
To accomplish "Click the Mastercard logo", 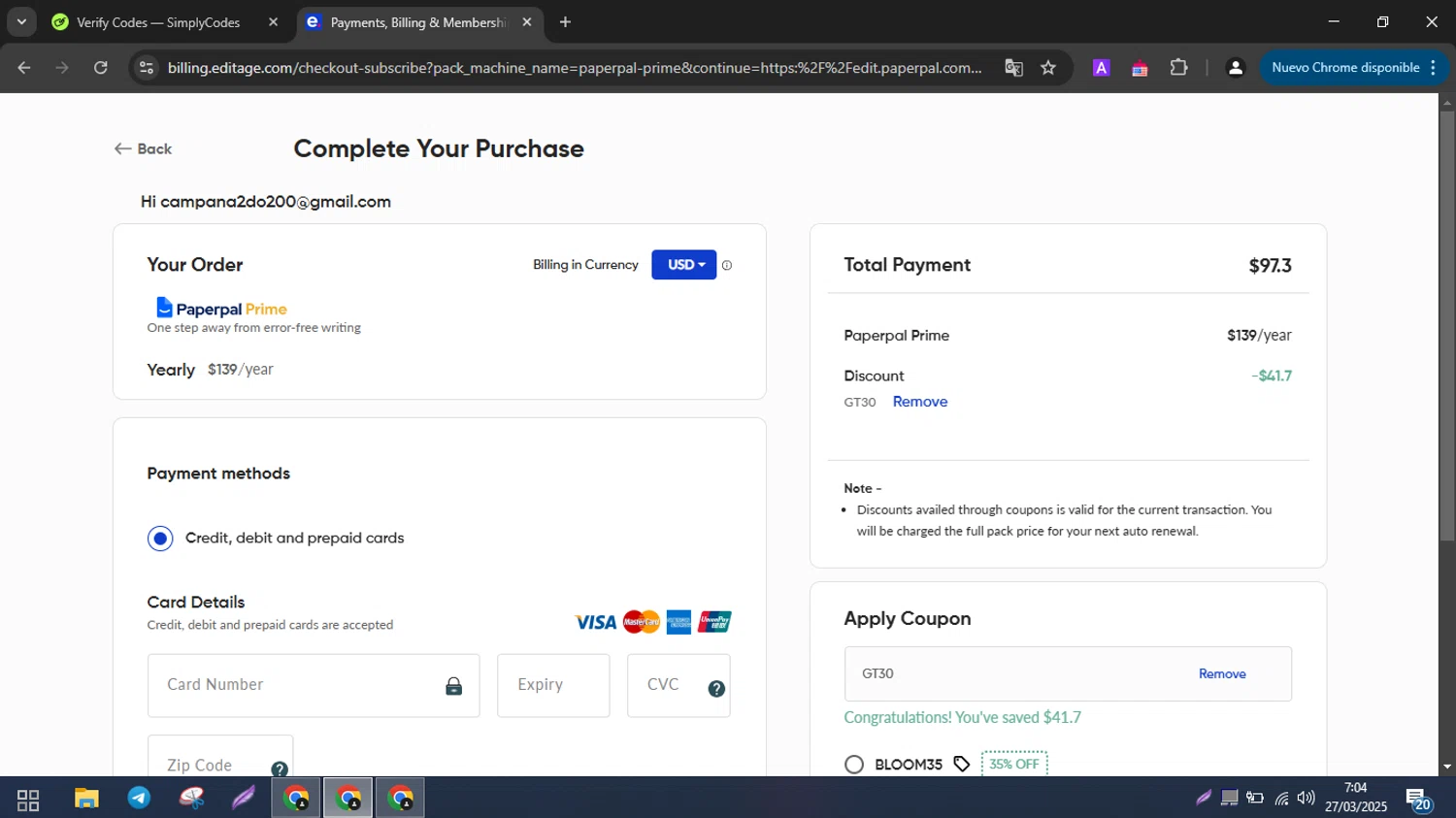I will tap(642, 622).
